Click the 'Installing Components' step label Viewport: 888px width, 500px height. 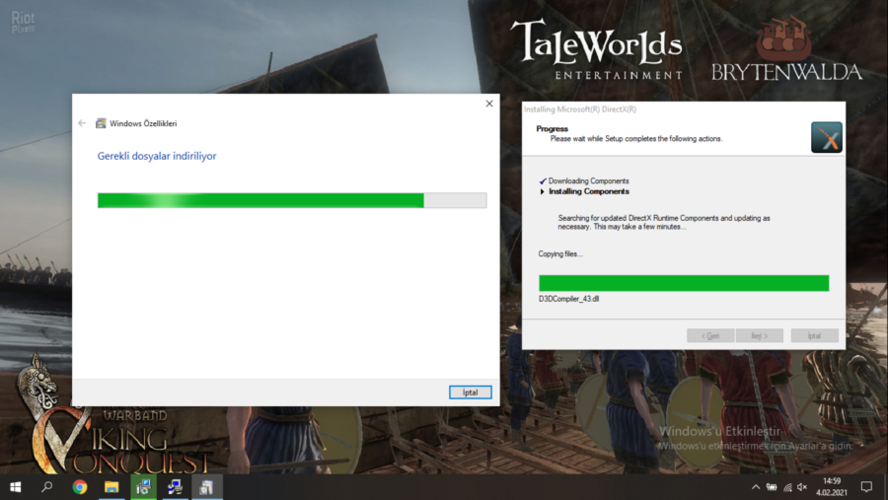click(588, 191)
